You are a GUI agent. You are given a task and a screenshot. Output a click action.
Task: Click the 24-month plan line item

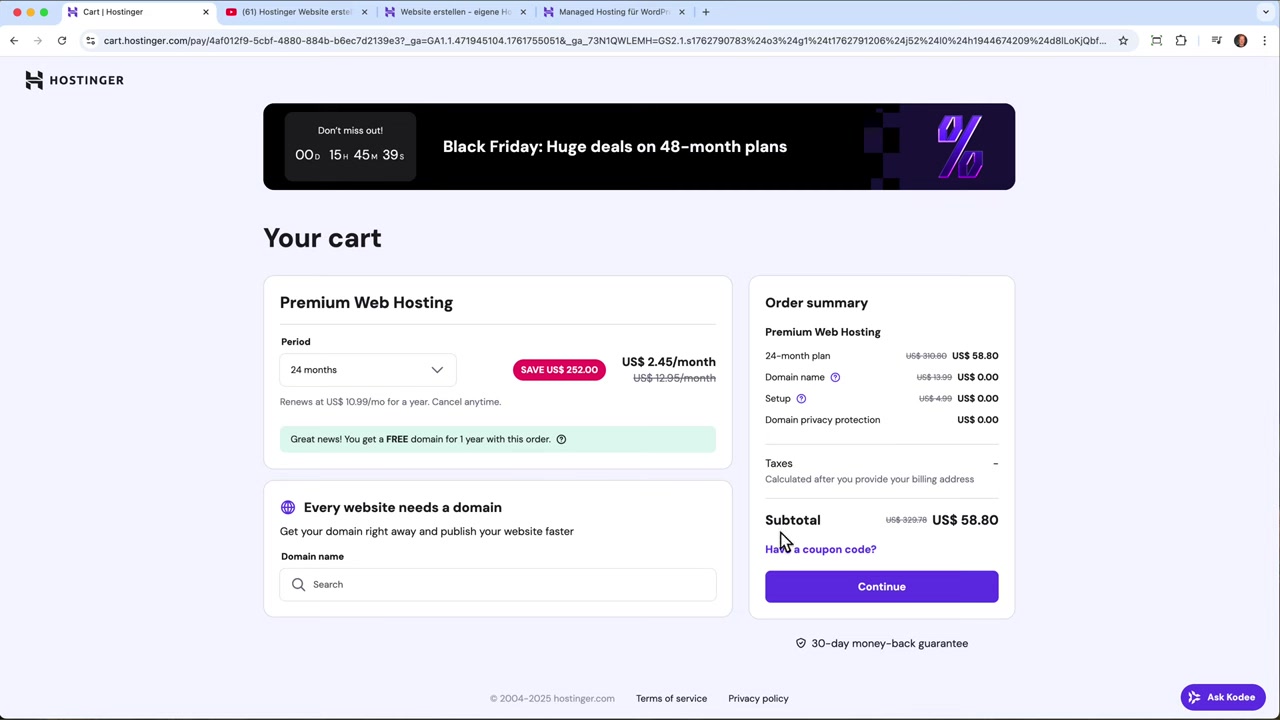click(x=881, y=356)
